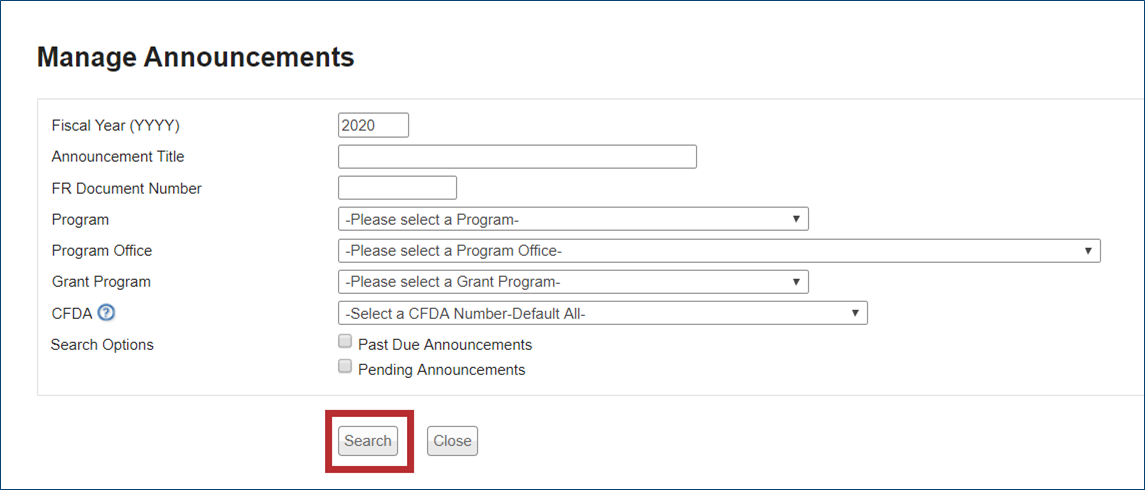Open the CFDA Number dropdown
Screen dimensions: 1145x490
pos(603,313)
